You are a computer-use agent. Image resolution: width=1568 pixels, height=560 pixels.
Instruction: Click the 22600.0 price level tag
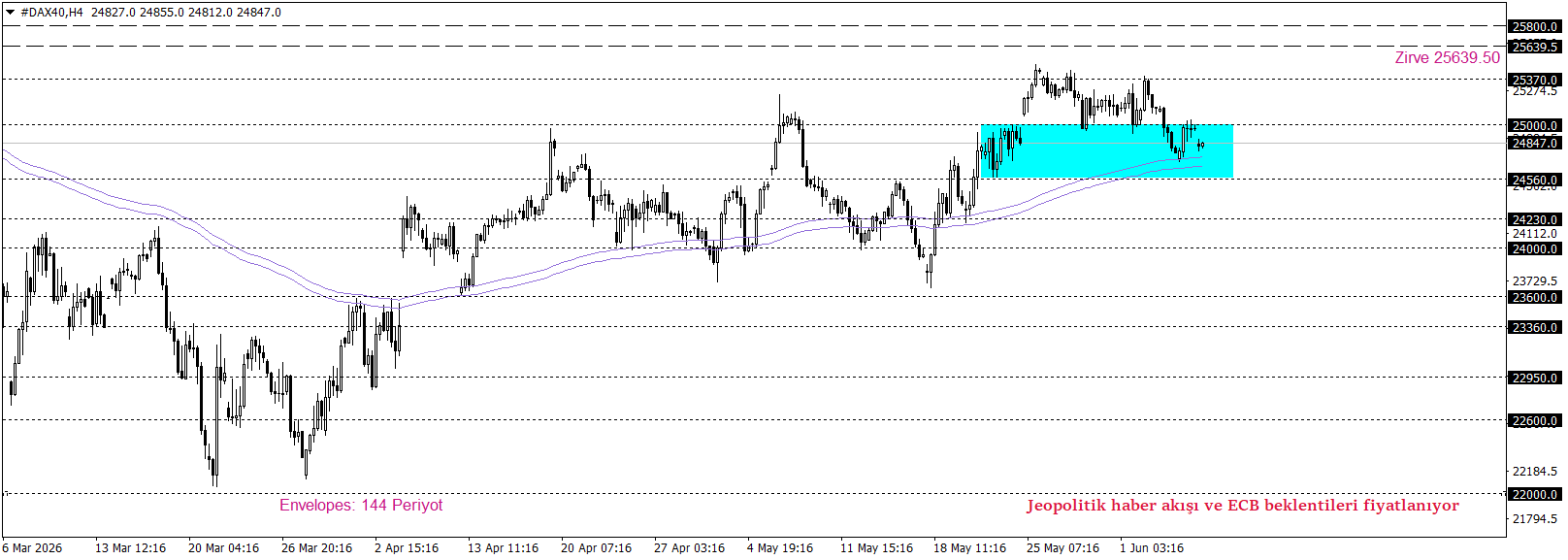coord(1535,420)
